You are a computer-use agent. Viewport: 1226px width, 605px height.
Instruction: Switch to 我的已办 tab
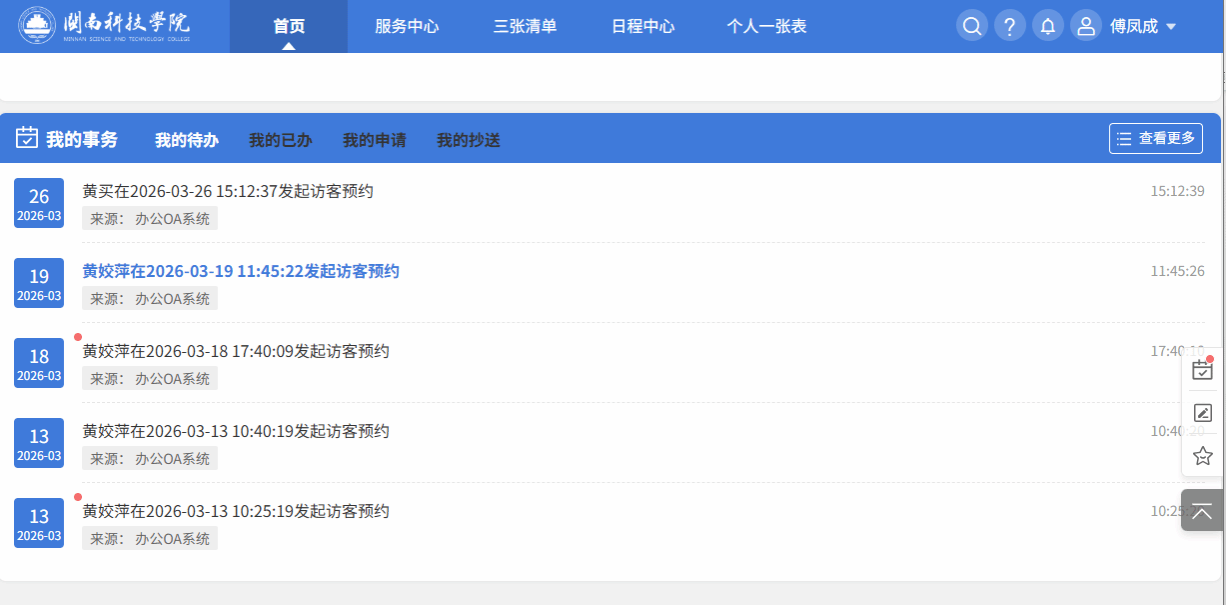pyautogui.click(x=280, y=140)
